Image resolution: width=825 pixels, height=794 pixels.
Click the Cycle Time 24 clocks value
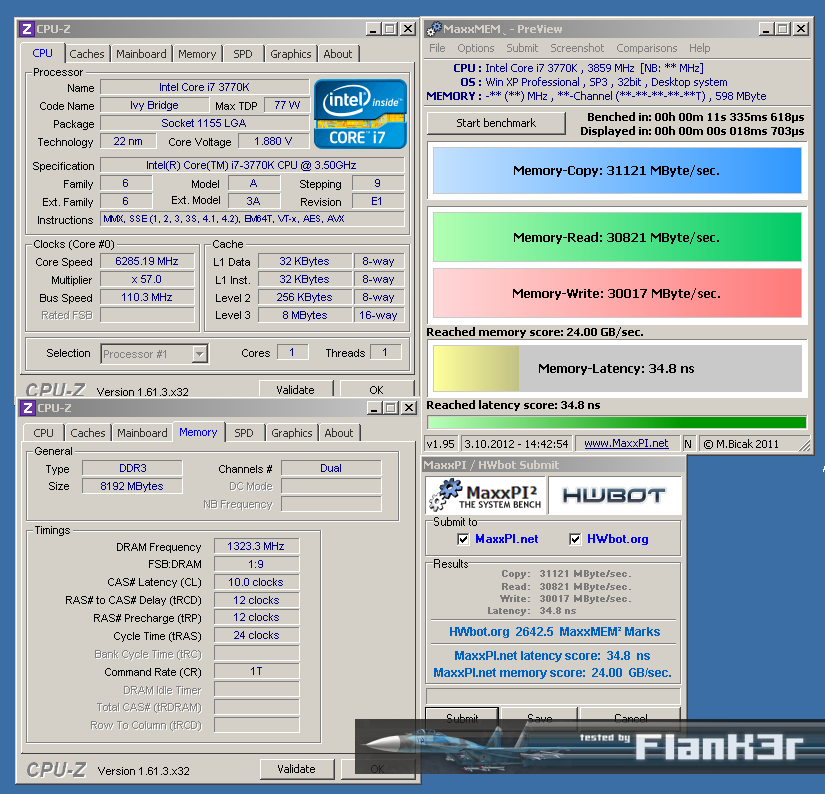click(256, 636)
